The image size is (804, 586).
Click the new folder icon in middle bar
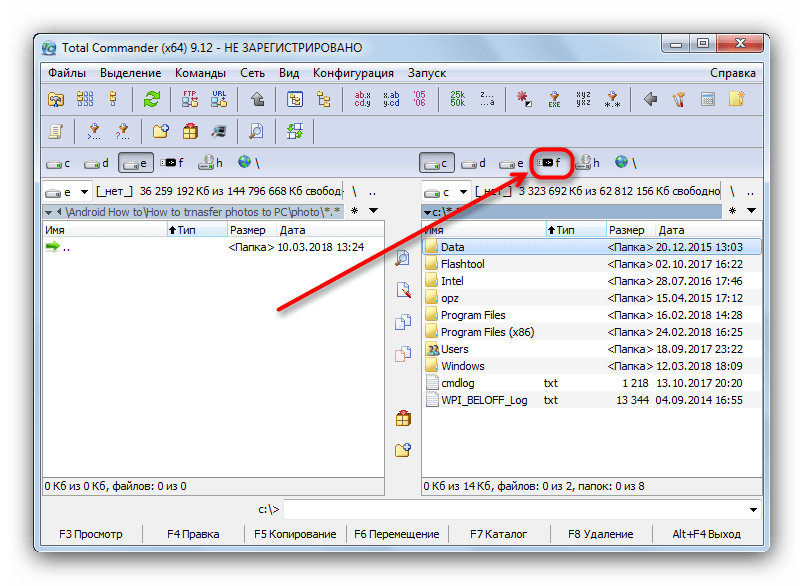coord(403,450)
